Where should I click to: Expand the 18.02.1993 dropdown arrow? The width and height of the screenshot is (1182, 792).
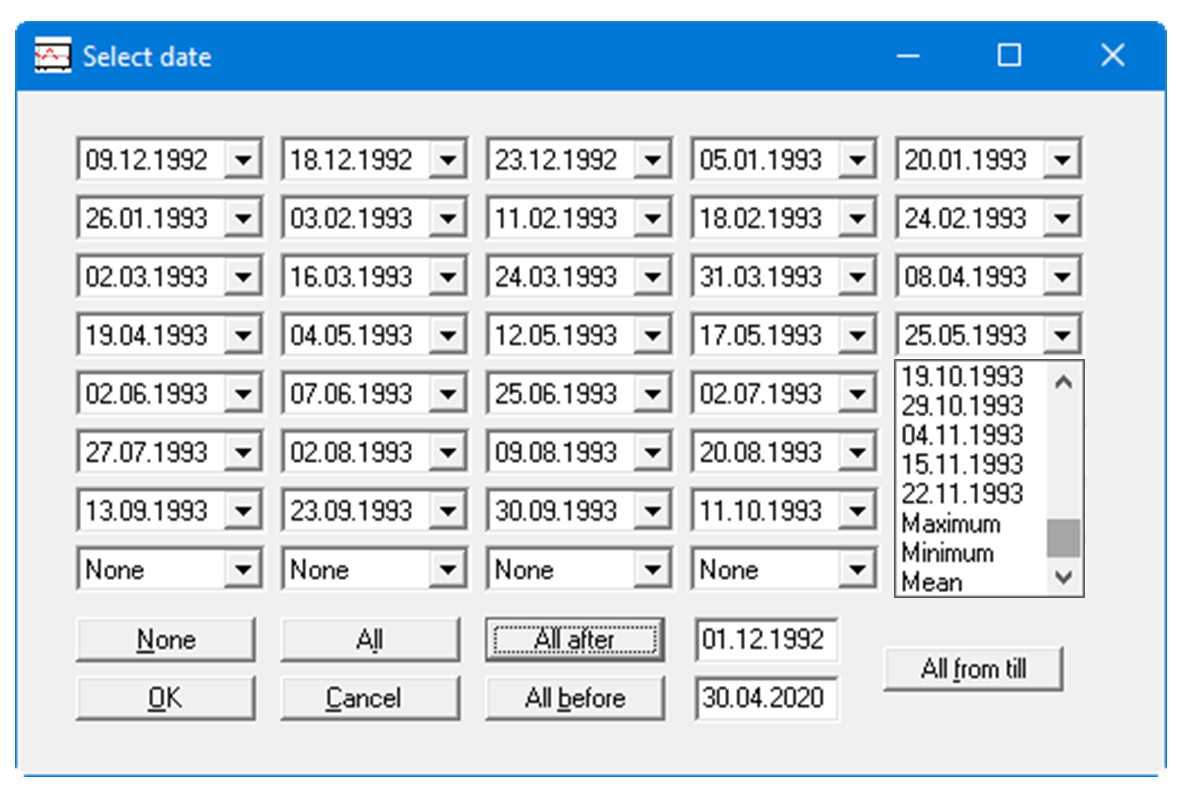856,219
